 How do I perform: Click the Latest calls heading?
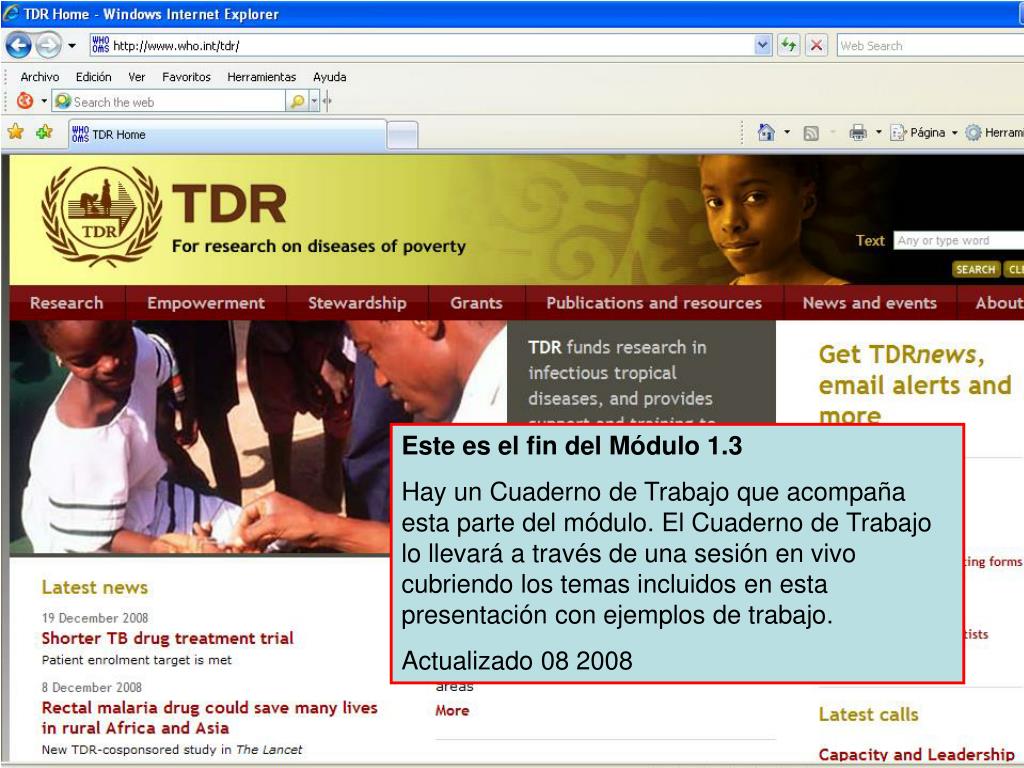click(868, 714)
